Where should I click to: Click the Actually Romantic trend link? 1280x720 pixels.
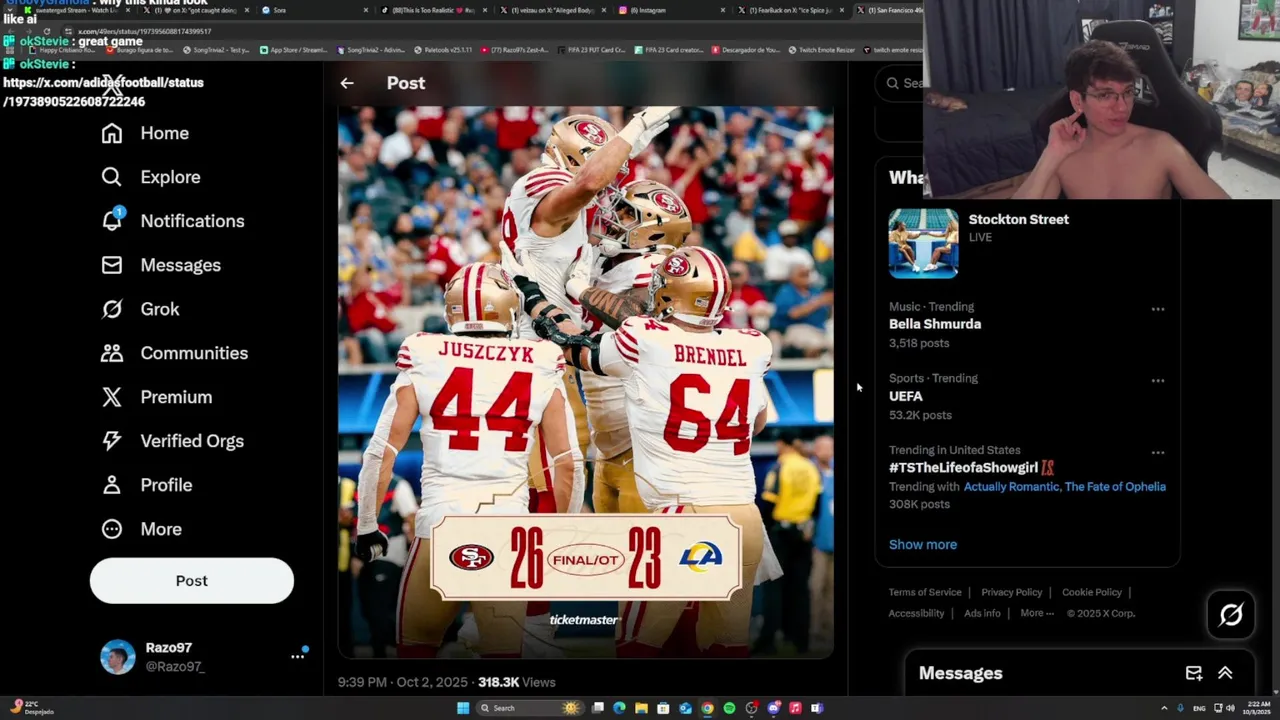[1010, 487]
